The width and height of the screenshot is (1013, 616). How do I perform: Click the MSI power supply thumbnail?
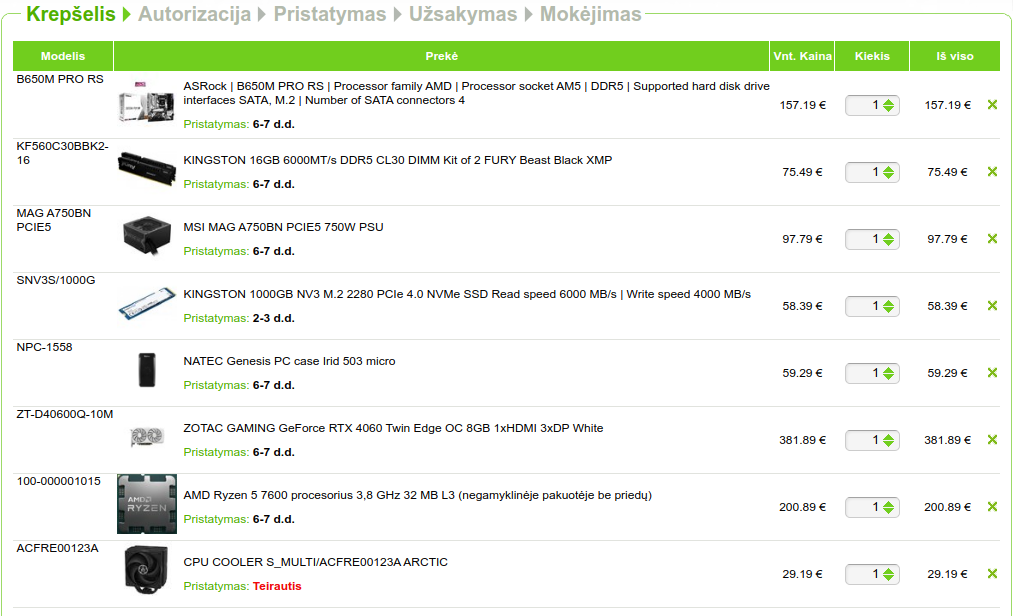(147, 235)
